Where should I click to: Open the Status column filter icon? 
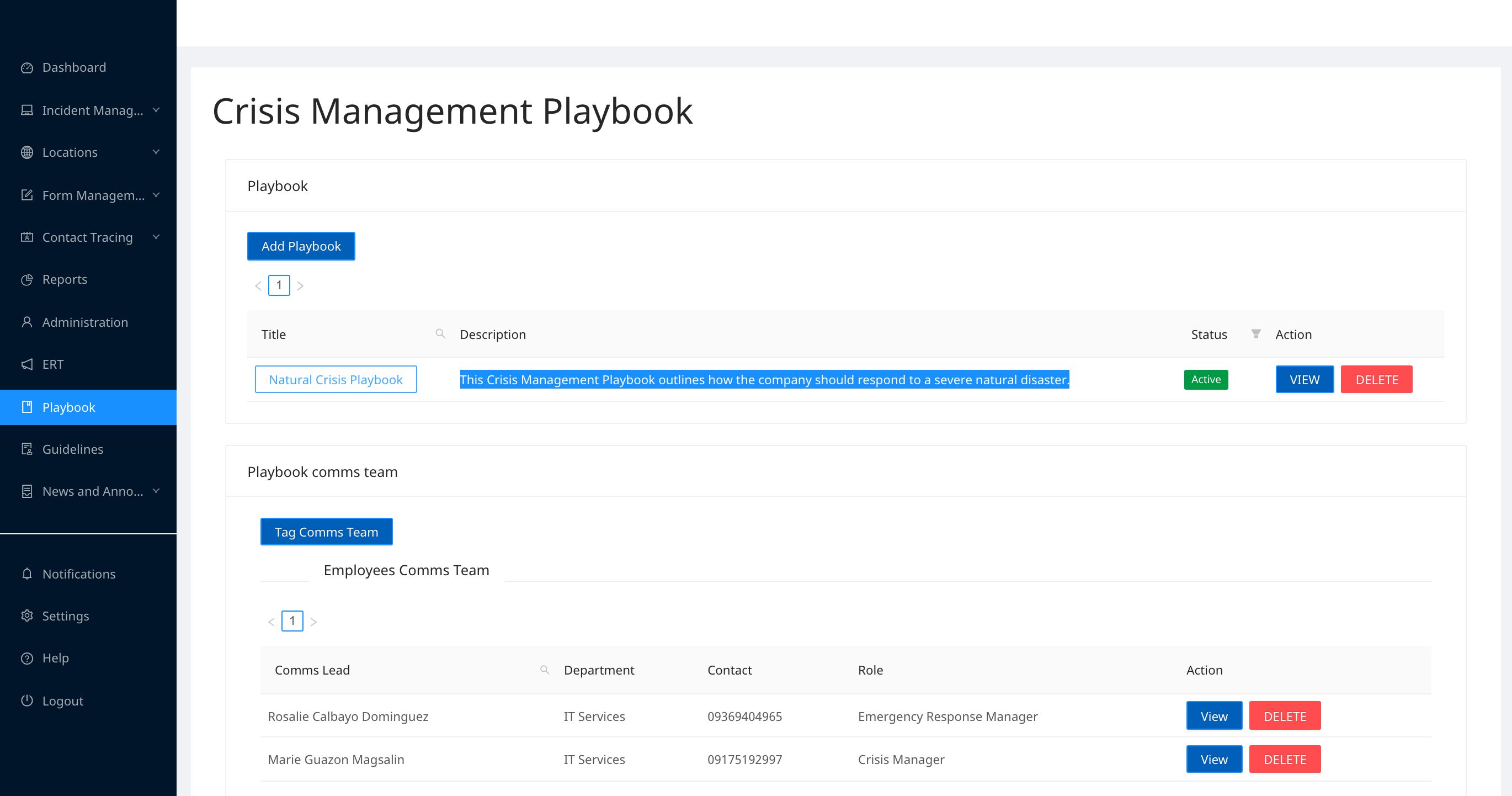click(x=1255, y=334)
